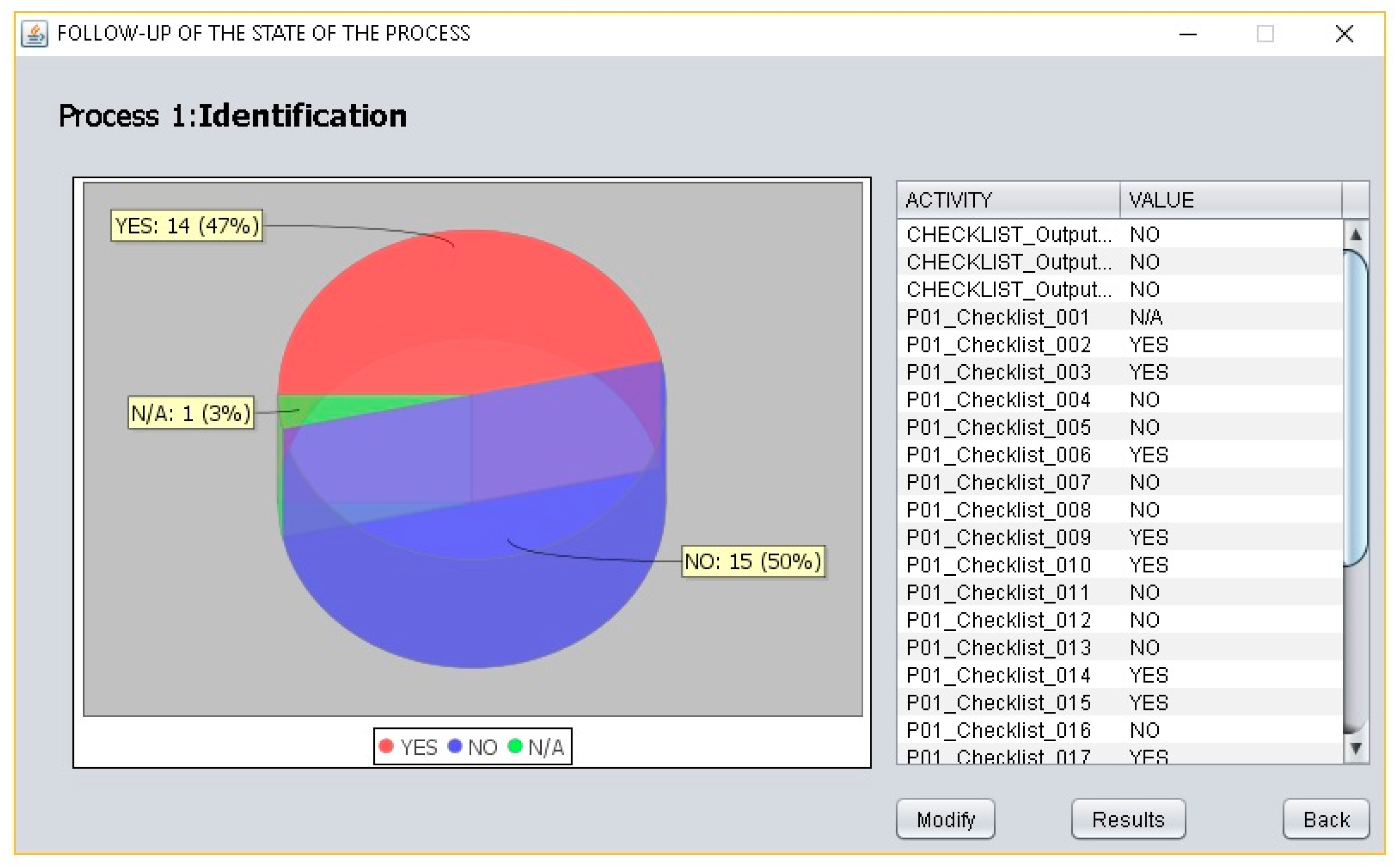
Task: Click the NO: 15 (50%) chart label
Action: [754, 561]
